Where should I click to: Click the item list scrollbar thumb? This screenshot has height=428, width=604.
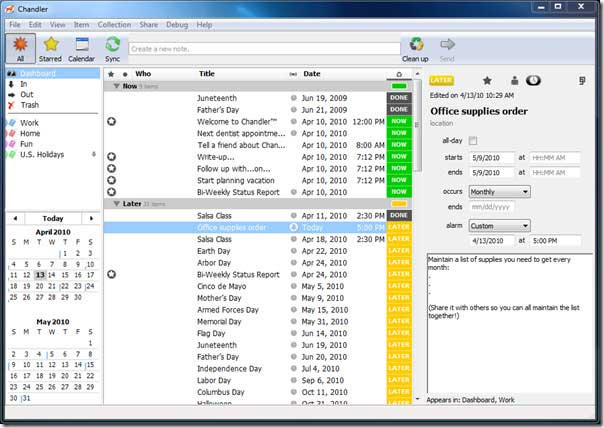[x=417, y=126]
